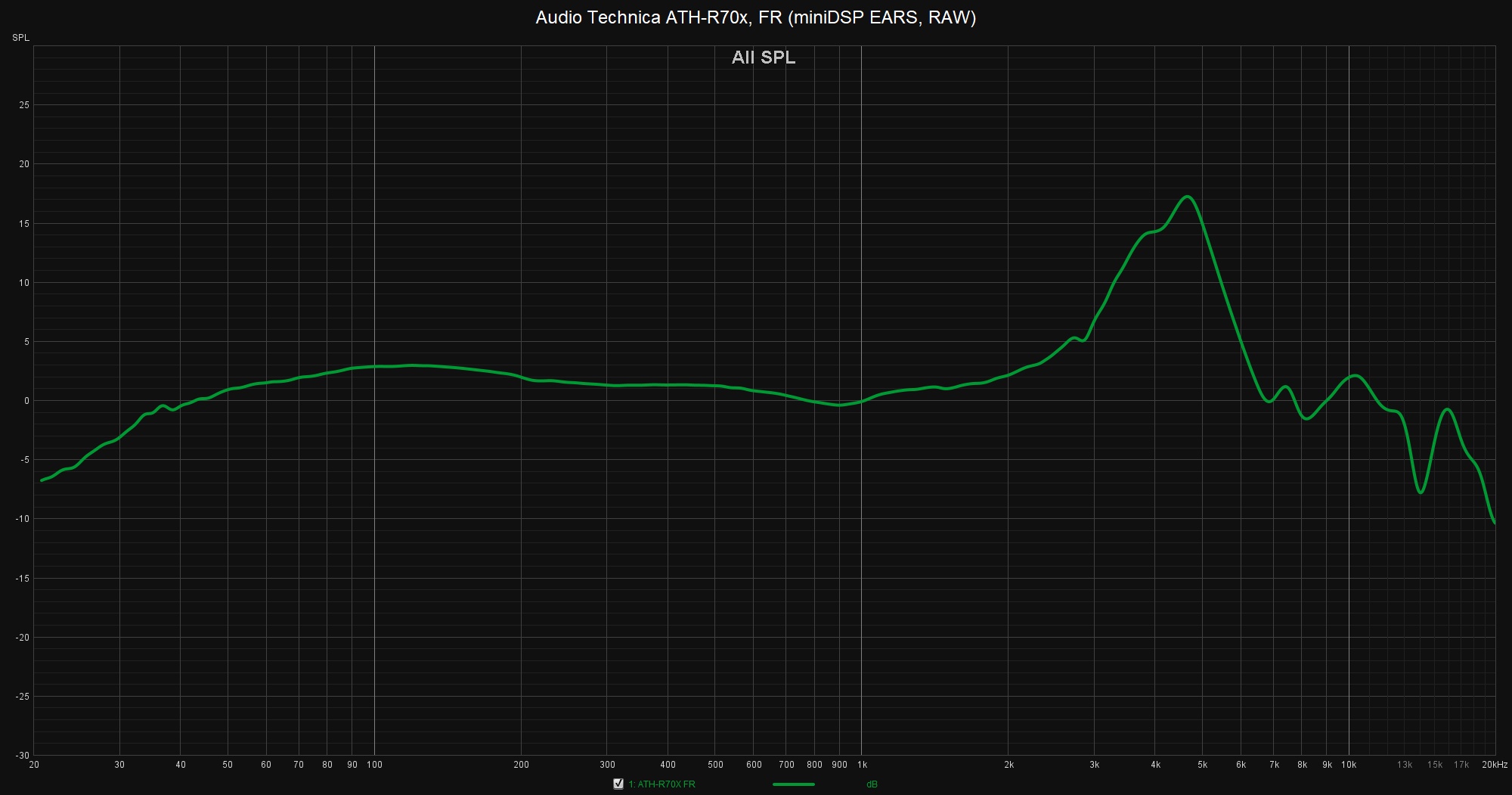
Task: Click the highest peak of the green curve
Action: [x=1188, y=197]
